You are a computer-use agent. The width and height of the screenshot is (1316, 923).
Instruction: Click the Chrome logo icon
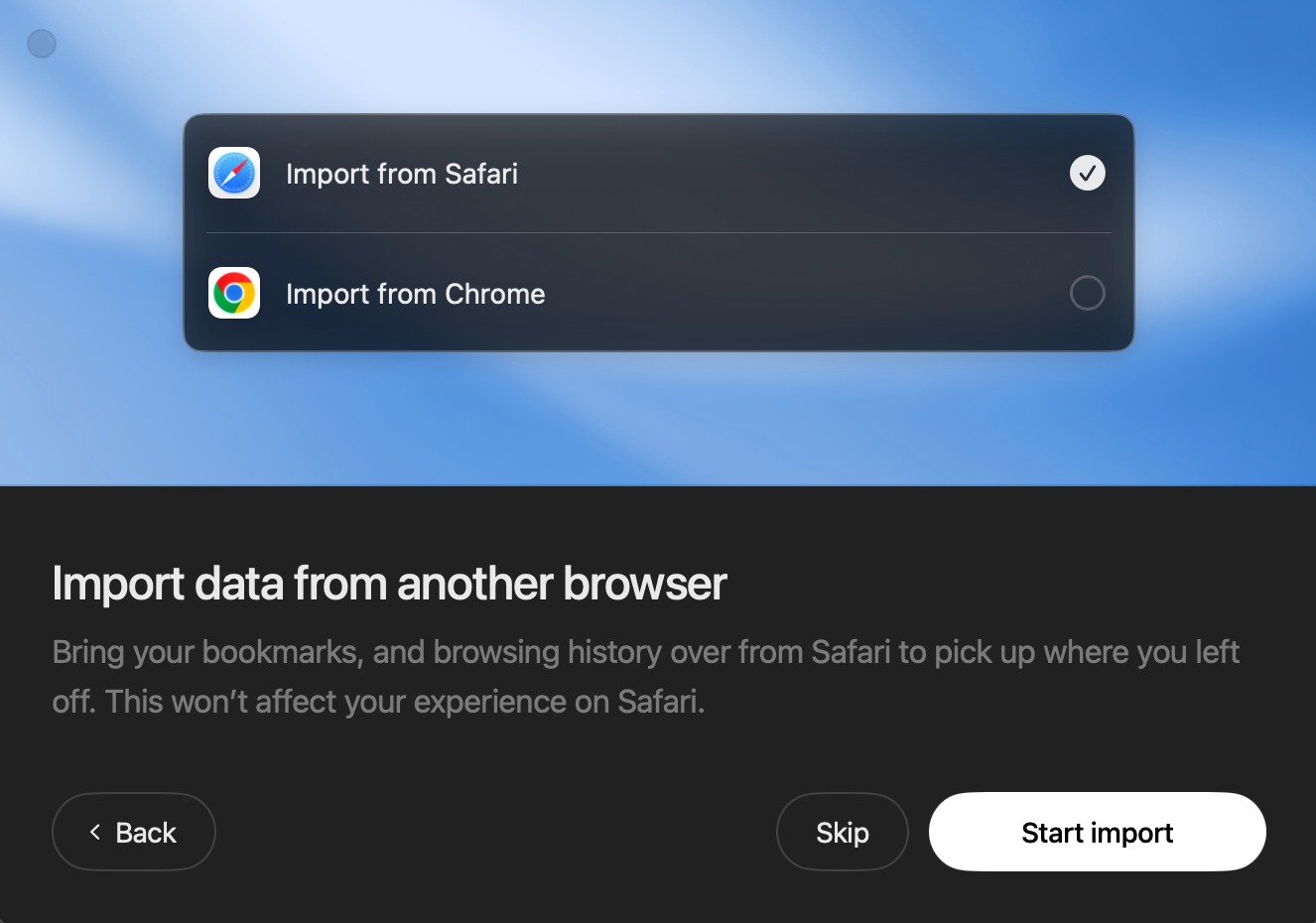pos(234,293)
